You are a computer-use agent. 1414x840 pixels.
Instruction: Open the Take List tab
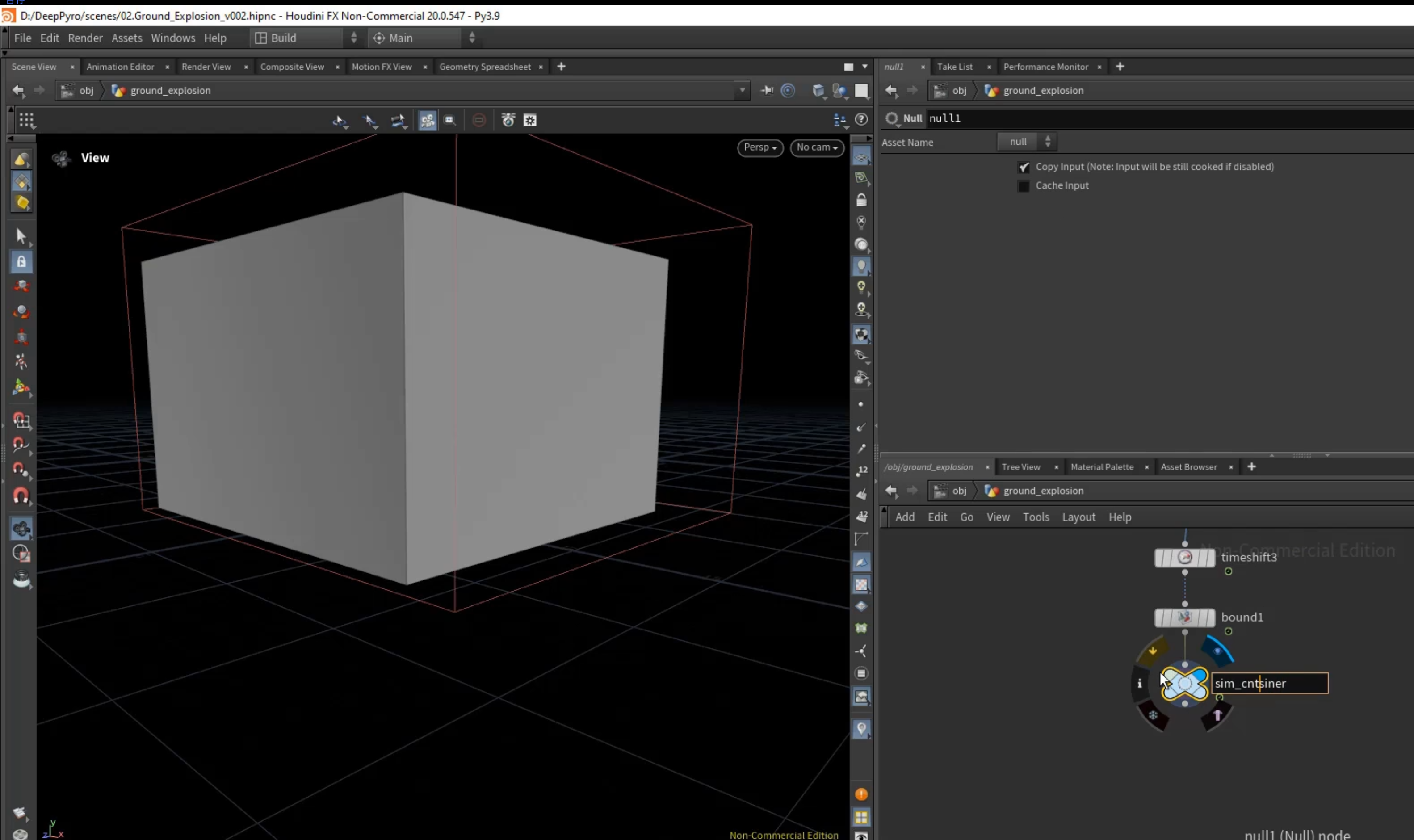click(955, 67)
